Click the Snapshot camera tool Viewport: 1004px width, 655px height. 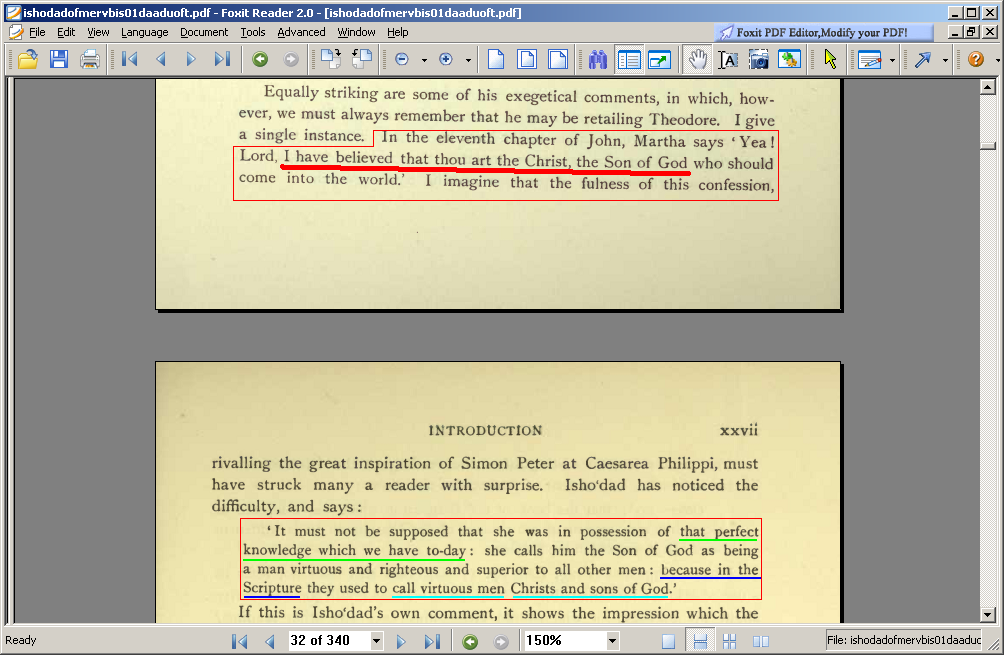pyautogui.click(x=759, y=59)
